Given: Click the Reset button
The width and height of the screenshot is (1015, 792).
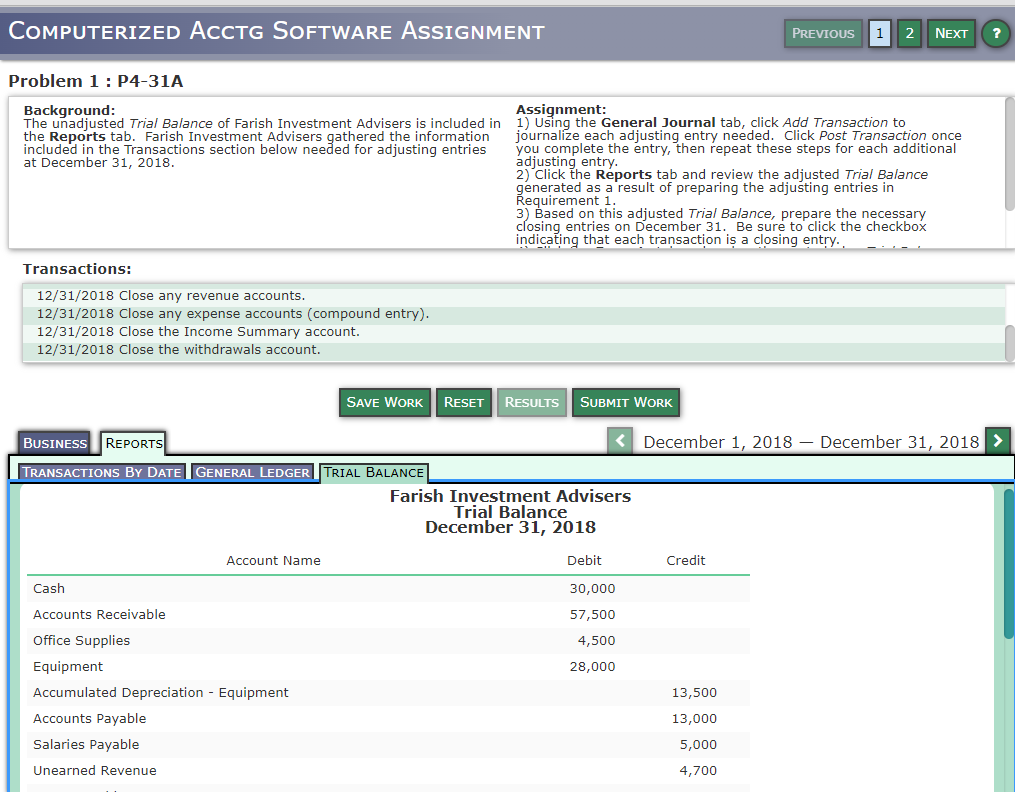Looking at the screenshot, I should [x=463, y=402].
